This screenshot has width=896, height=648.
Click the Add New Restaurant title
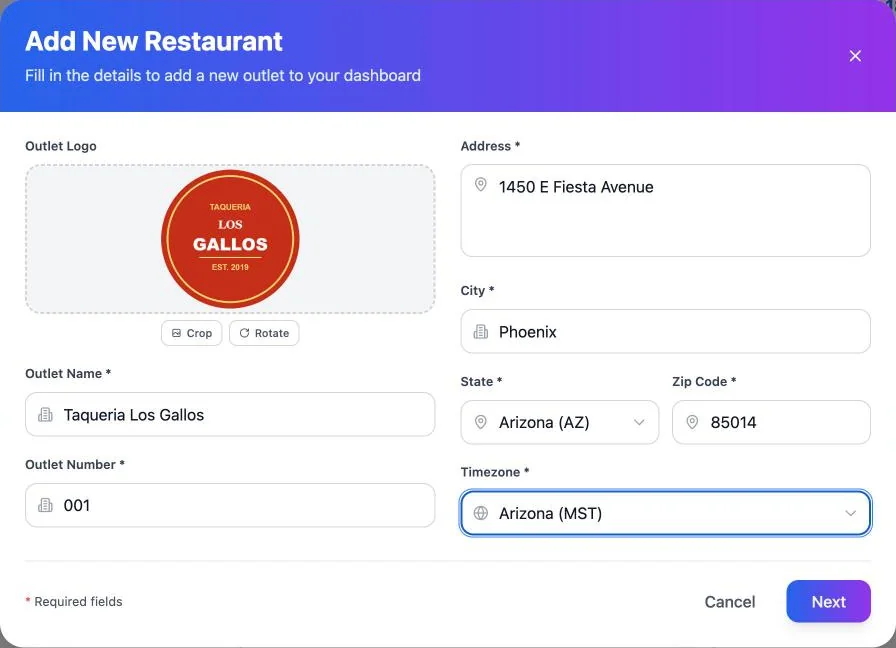[154, 41]
